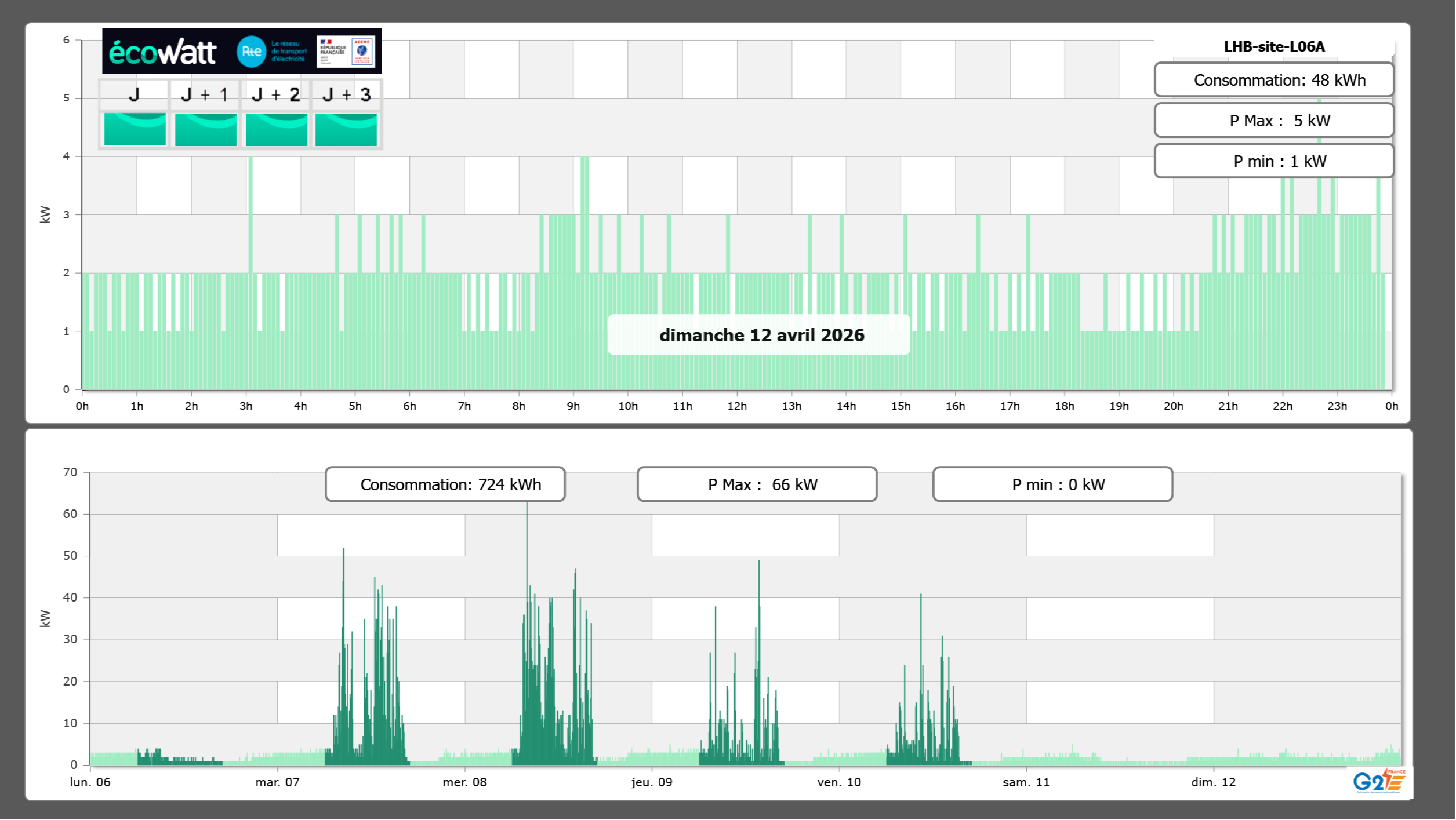Screen dimensions: 1456x820
Task: Click the G2E France logo
Action: (1378, 781)
